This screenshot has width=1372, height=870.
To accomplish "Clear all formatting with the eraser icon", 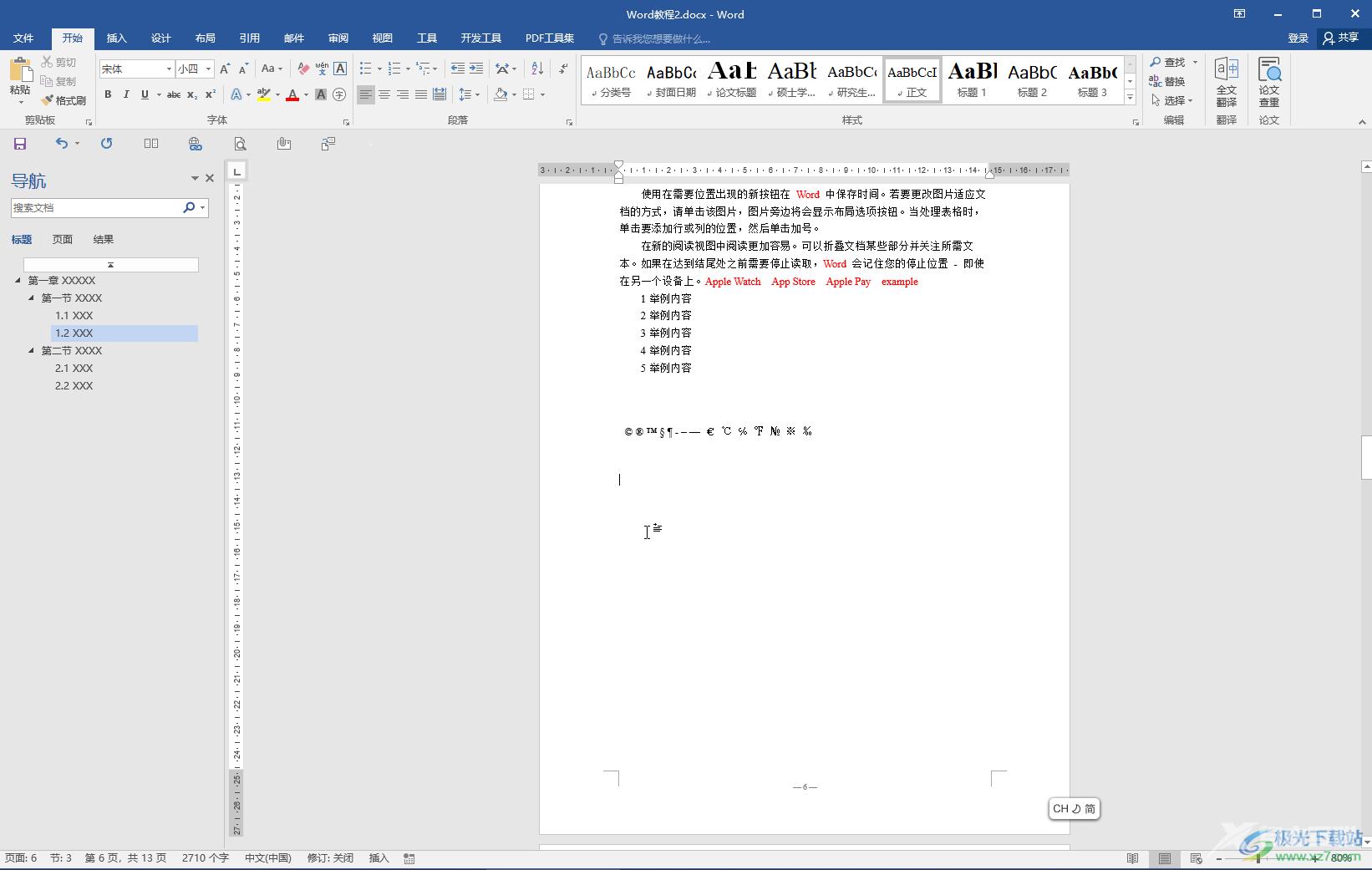I will pyautogui.click(x=303, y=69).
